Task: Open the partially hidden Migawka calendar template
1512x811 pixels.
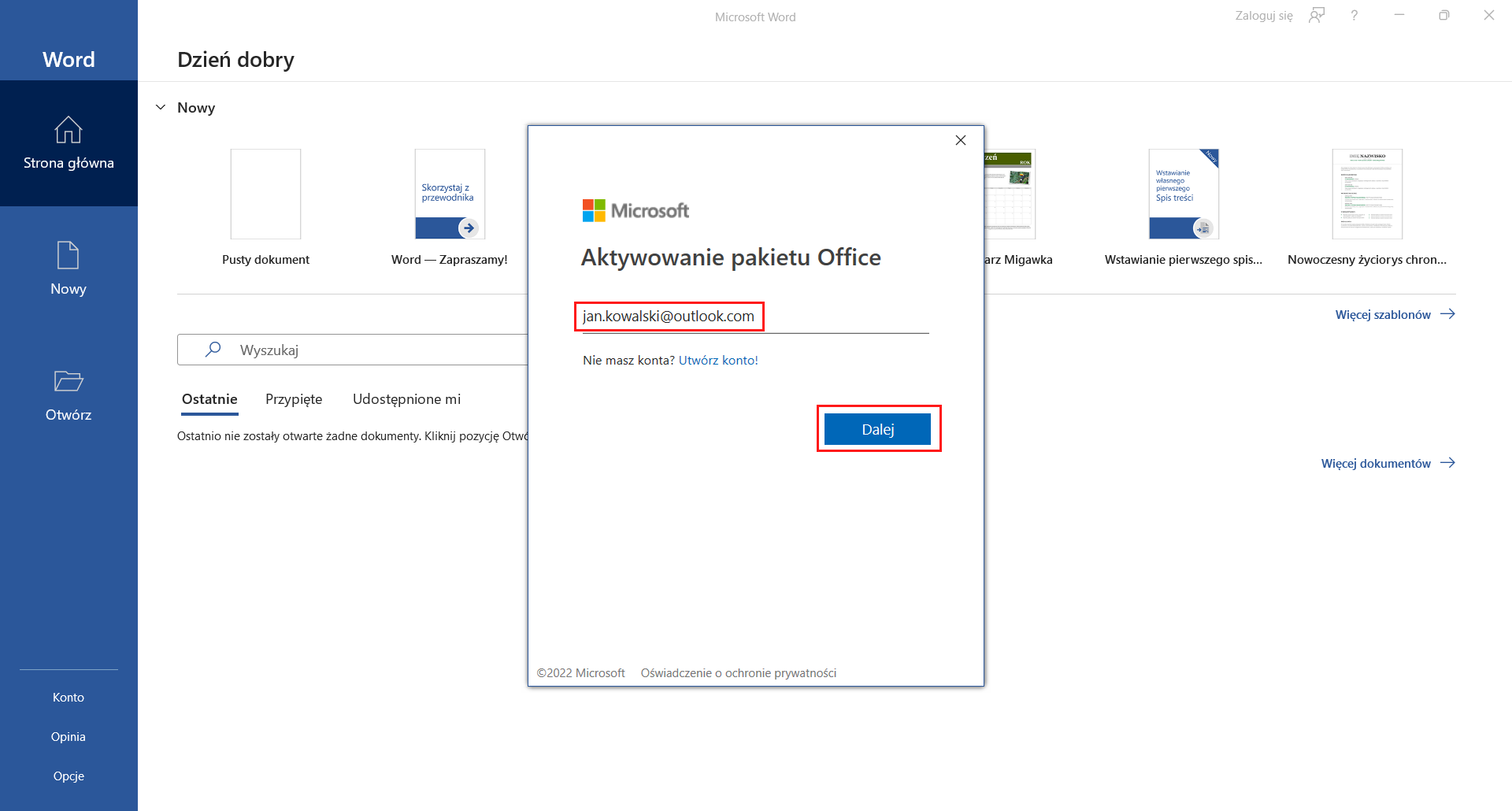Action: click(1010, 194)
